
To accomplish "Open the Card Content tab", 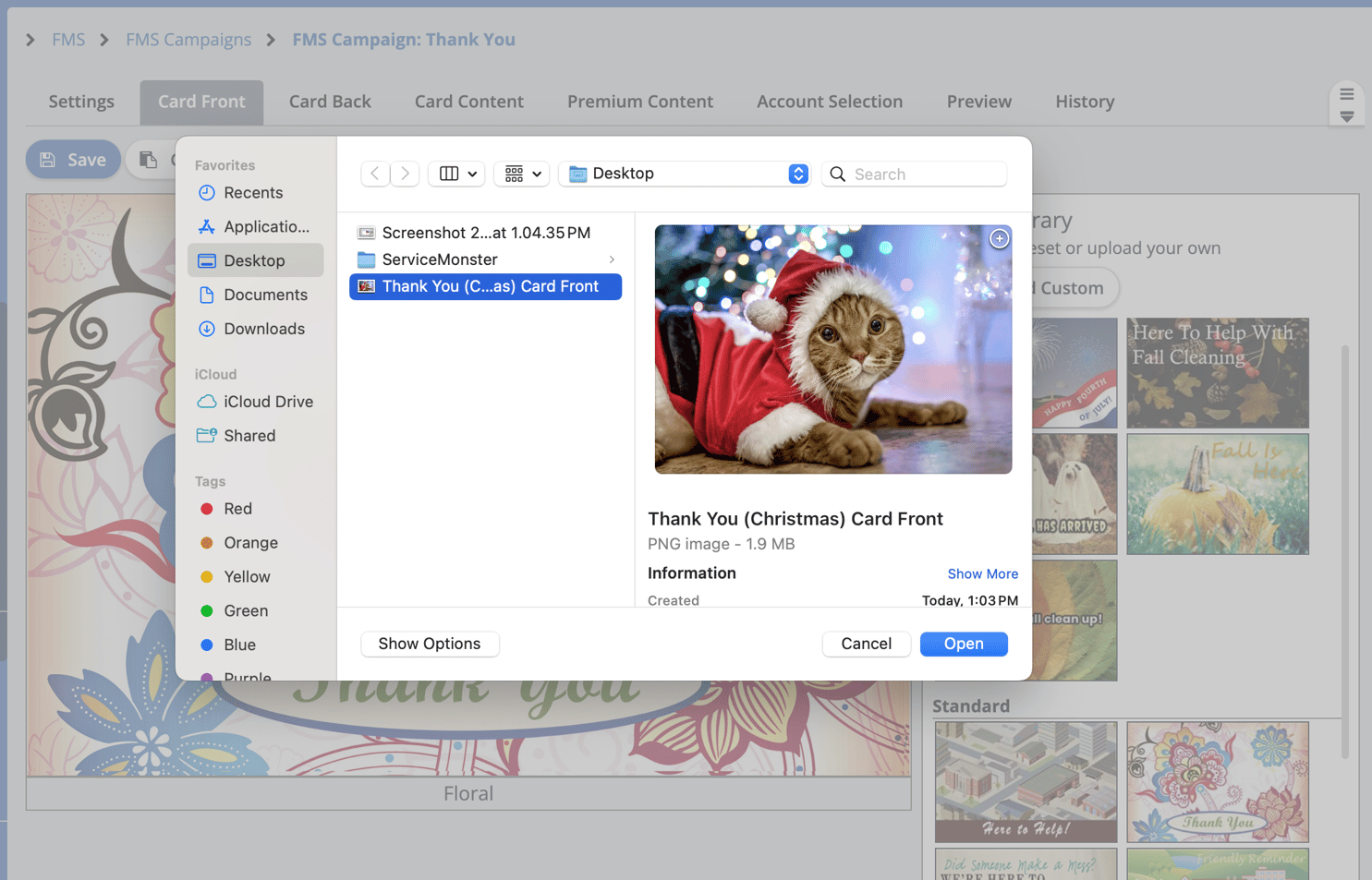I will click(469, 102).
